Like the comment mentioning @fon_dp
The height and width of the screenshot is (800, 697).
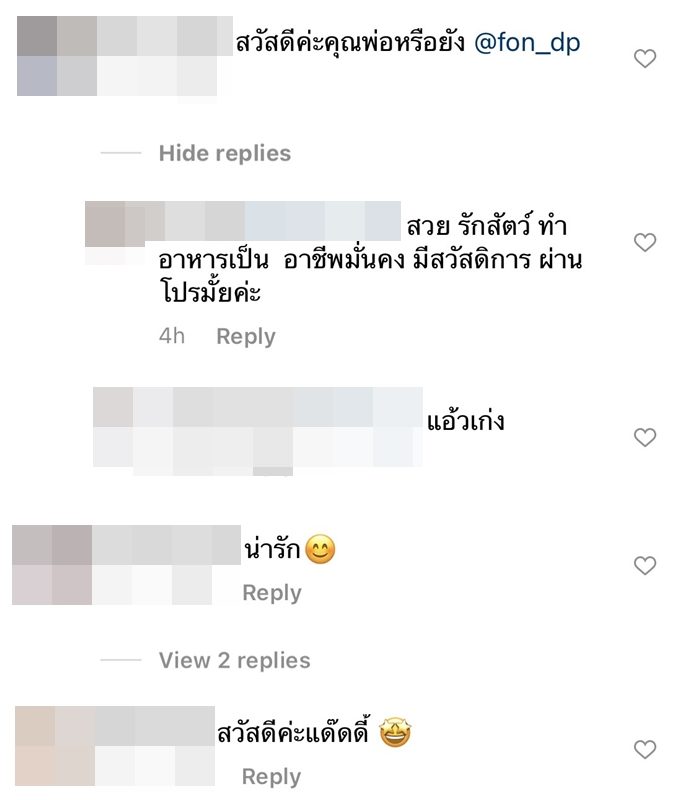click(x=645, y=59)
